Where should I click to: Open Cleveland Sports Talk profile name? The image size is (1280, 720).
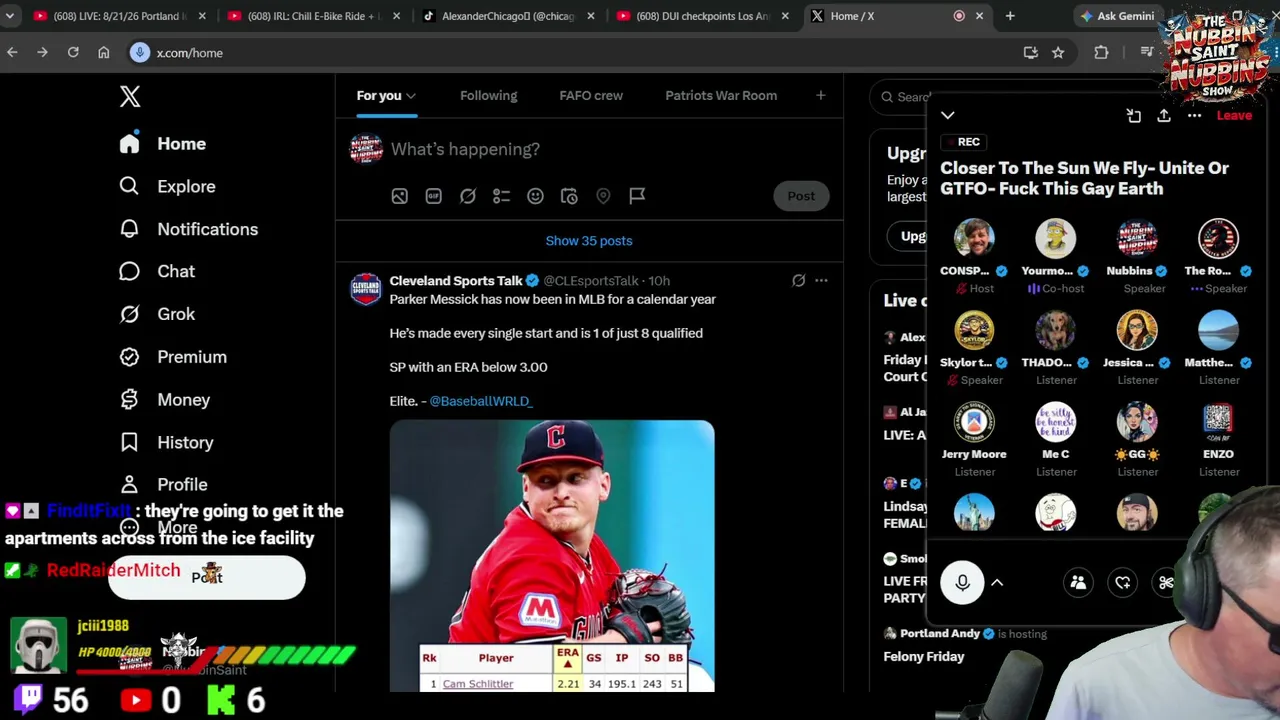tap(456, 281)
